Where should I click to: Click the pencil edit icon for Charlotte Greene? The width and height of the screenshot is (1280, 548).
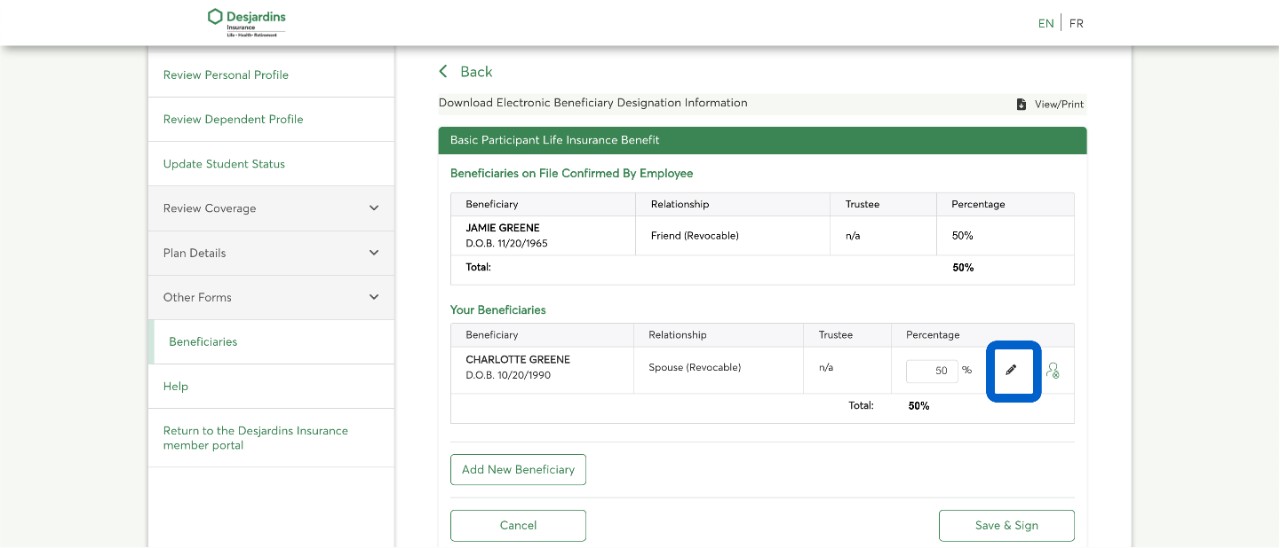click(1011, 370)
